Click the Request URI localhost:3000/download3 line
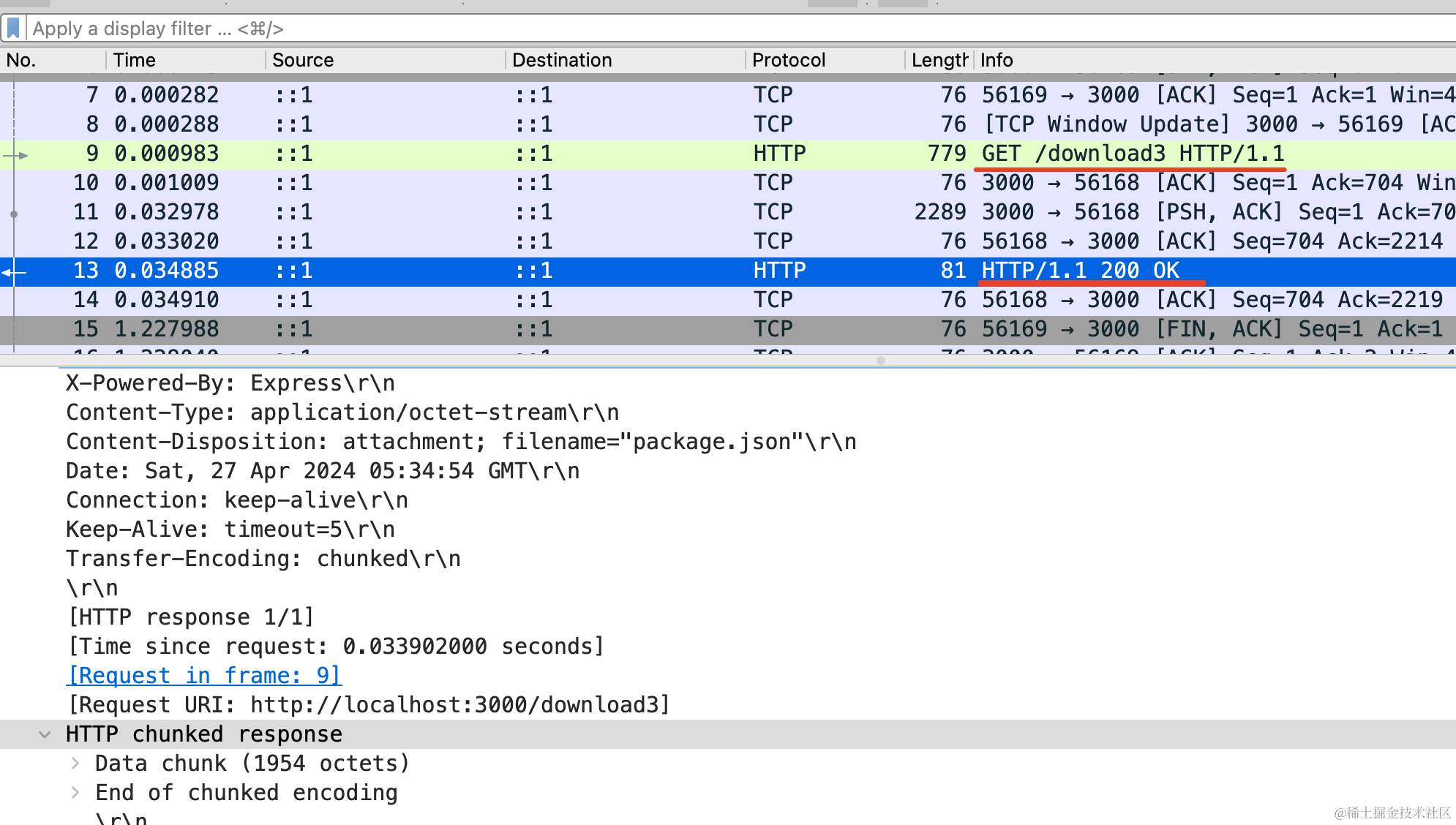Image resolution: width=1456 pixels, height=825 pixels. 368,705
